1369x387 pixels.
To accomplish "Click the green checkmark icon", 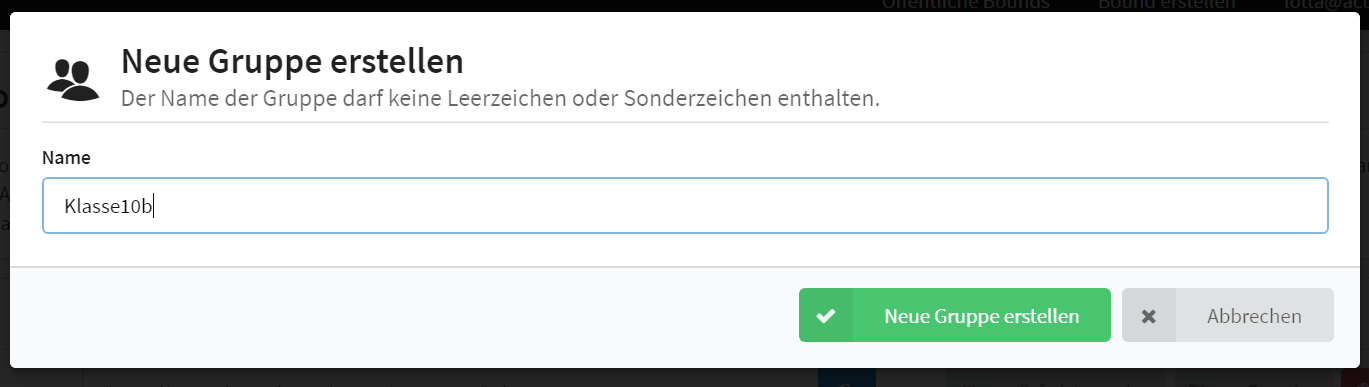I will coord(825,316).
